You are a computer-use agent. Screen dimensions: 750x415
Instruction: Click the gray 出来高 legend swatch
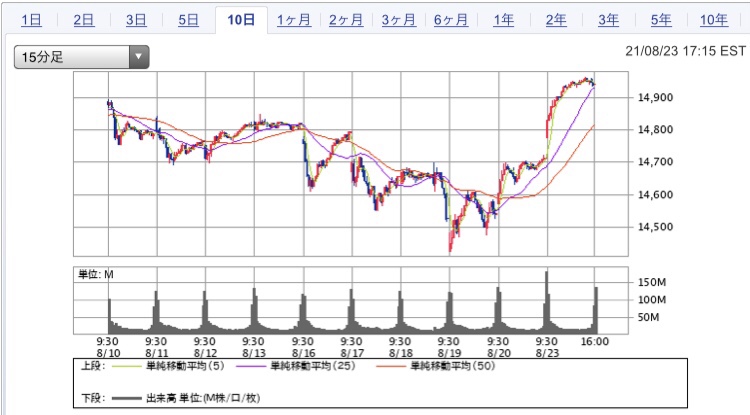pos(126,398)
